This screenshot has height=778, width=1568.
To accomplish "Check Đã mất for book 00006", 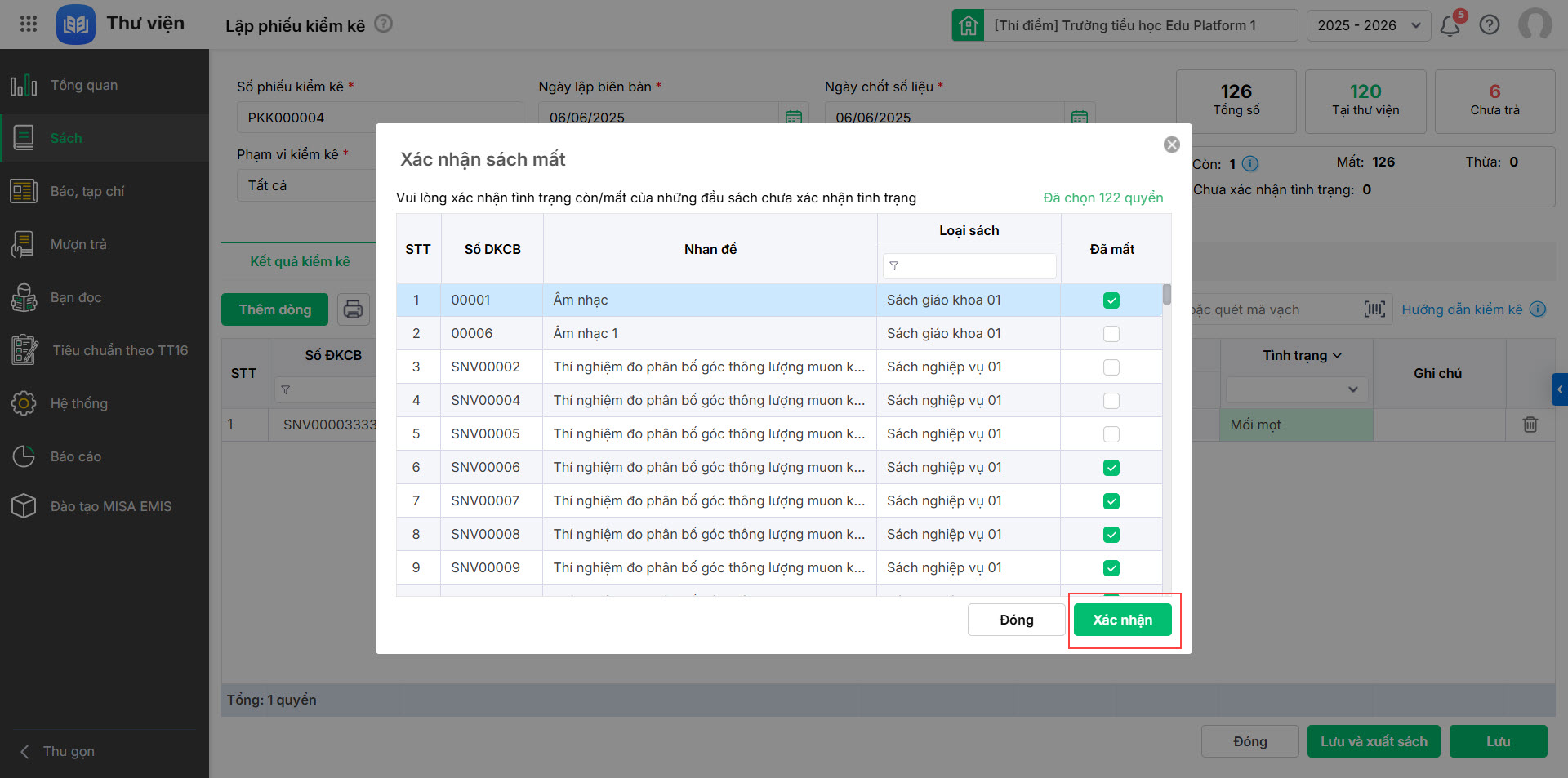I will 1111,334.
